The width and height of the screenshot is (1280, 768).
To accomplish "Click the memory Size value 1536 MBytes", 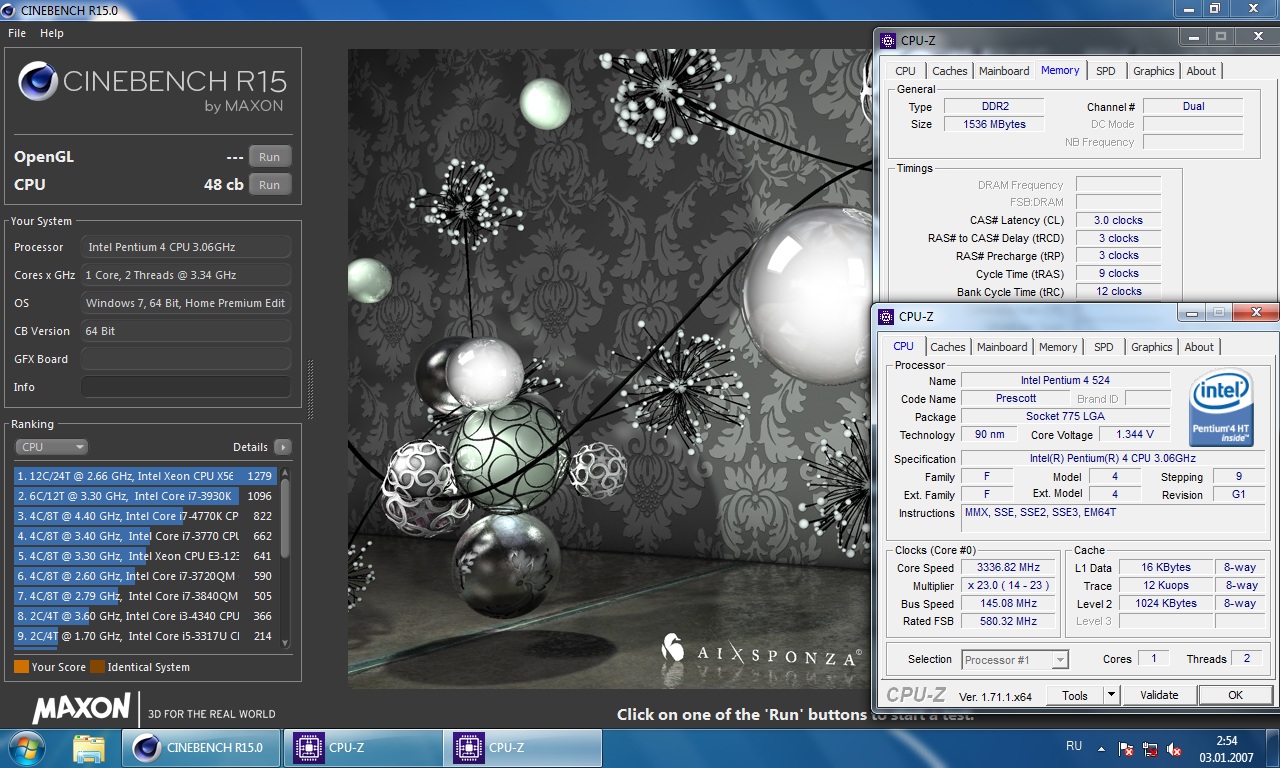I will coord(993,125).
